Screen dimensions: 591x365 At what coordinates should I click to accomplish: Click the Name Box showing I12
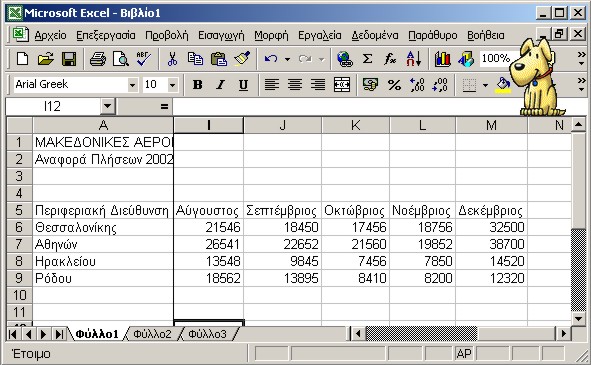(53, 107)
